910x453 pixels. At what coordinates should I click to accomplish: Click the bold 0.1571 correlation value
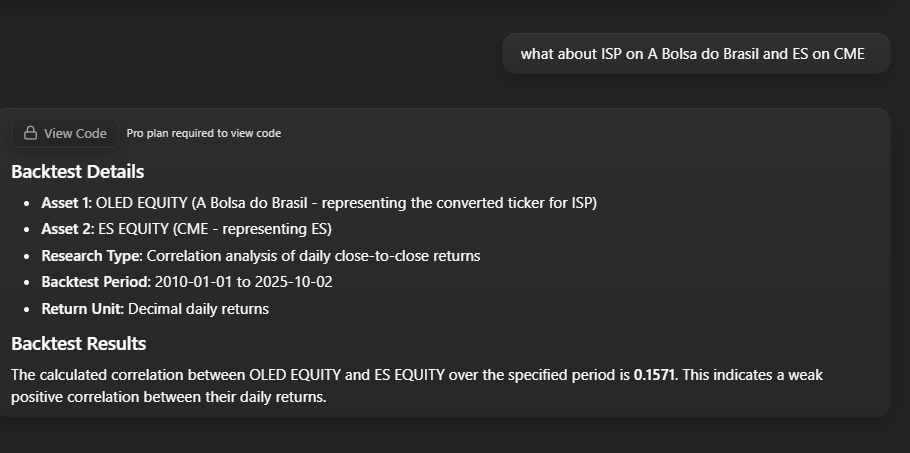tap(655, 375)
